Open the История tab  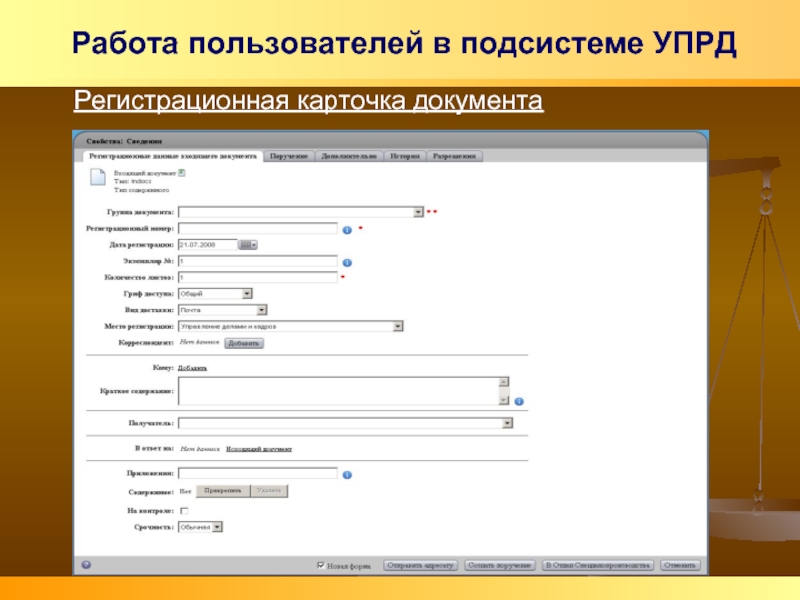coord(405,156)
